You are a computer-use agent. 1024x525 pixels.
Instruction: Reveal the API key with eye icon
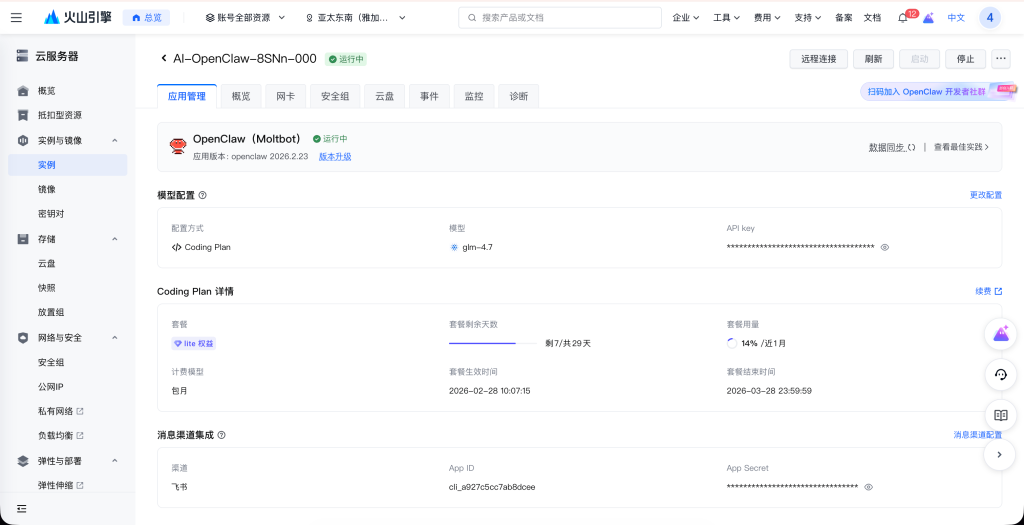pos(884,247)
